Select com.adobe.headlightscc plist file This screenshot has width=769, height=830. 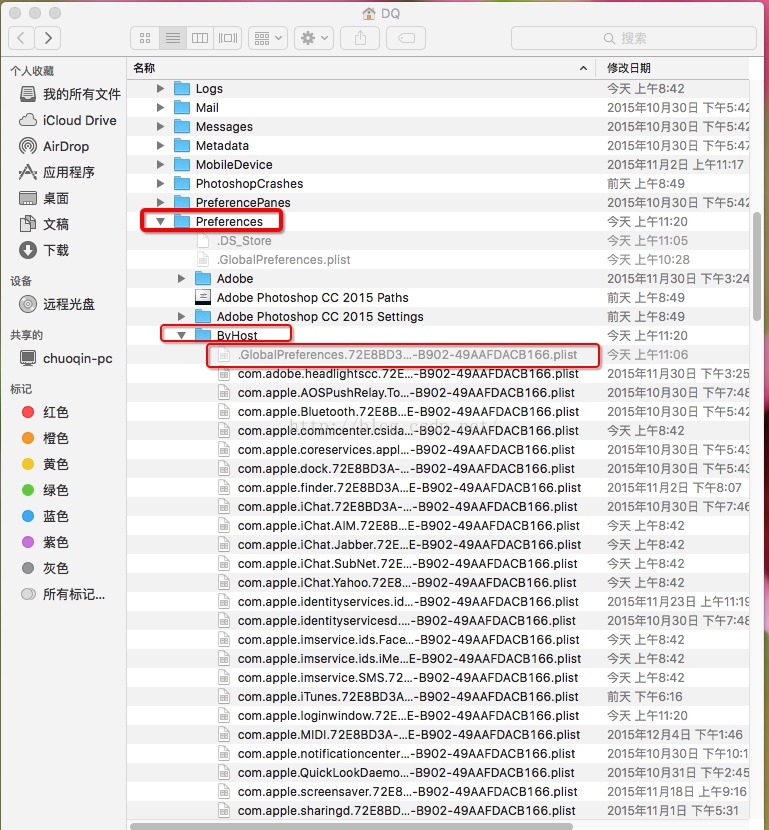pyautogui.click(x=408, y=374)
